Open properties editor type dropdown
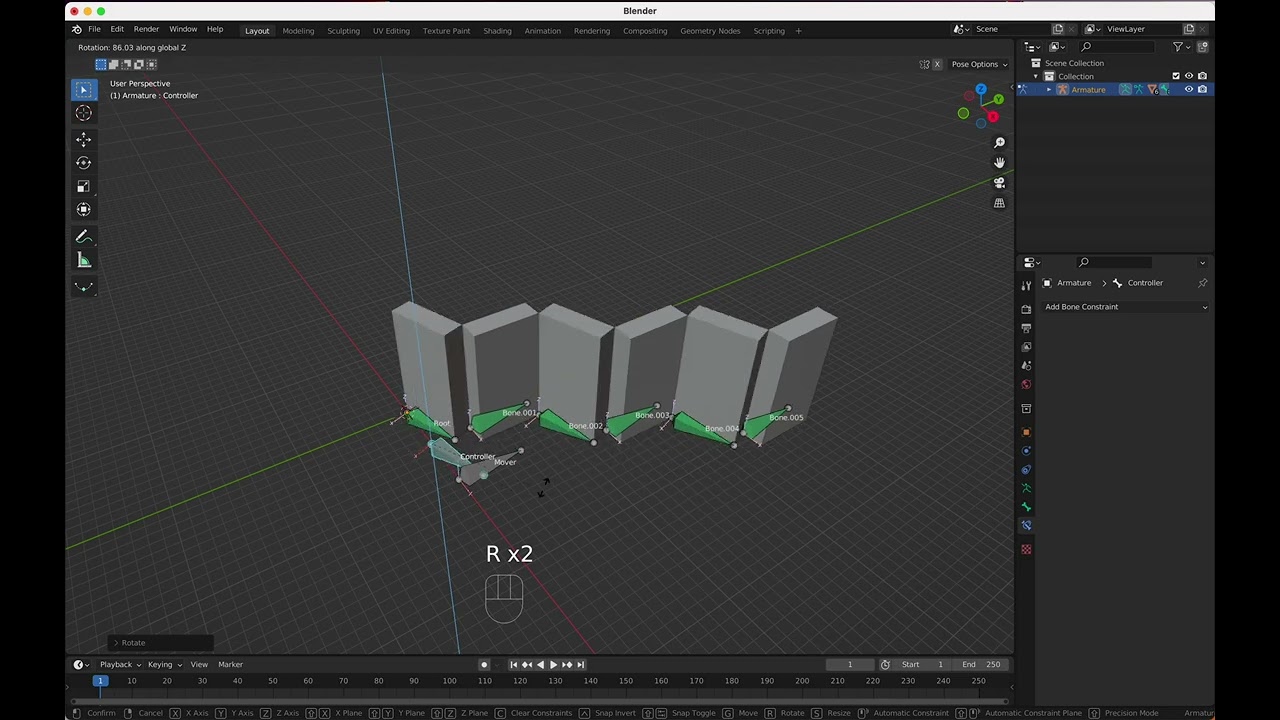1280x720 pixels. click(1031, 263)
